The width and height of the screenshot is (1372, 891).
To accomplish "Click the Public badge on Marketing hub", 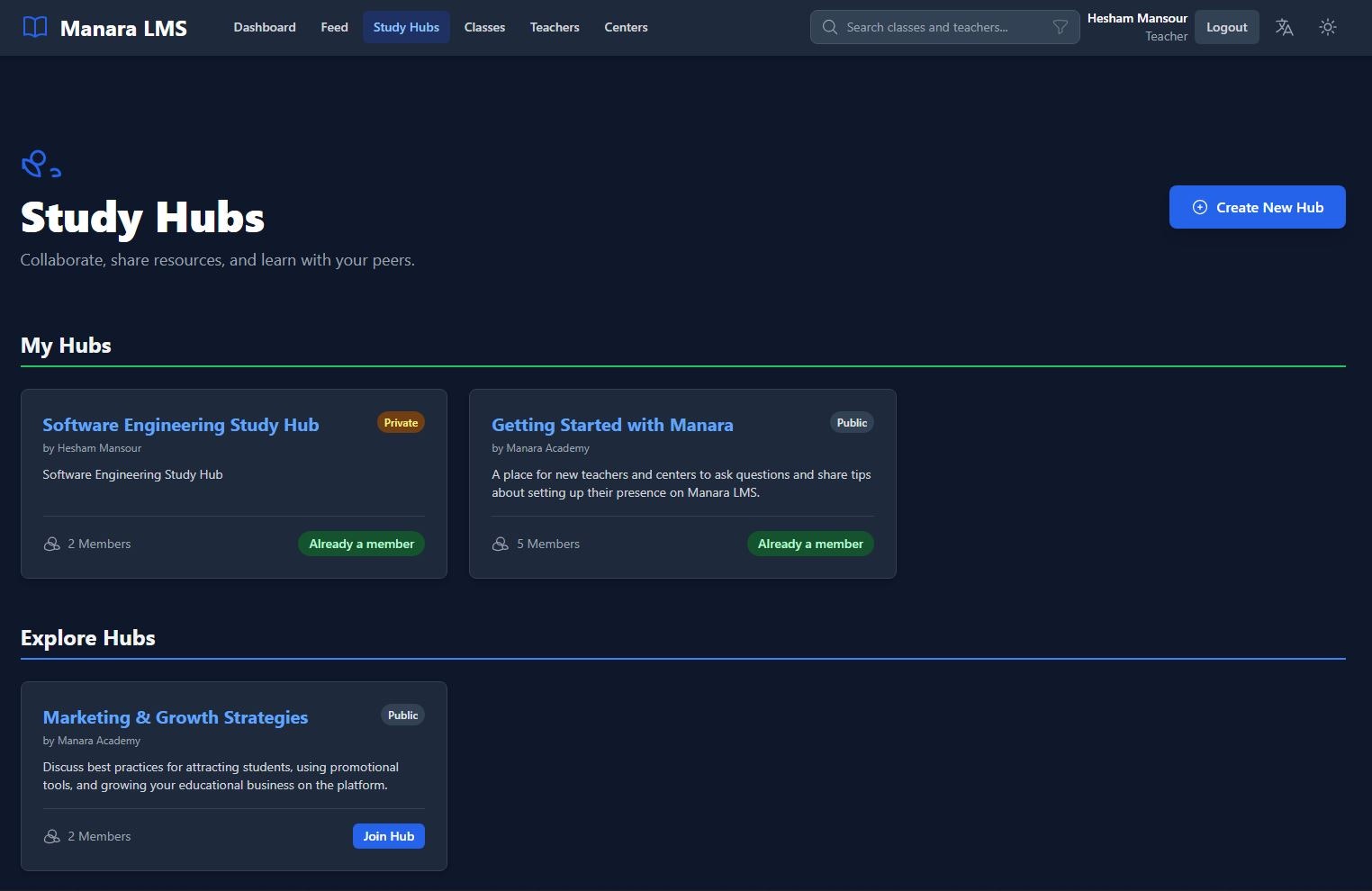I will (402, 715).
